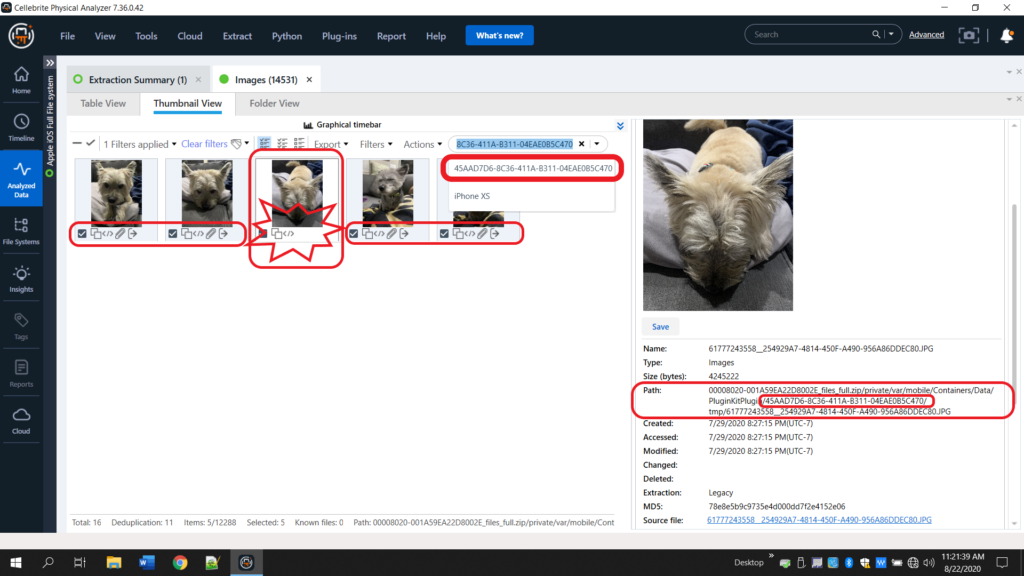
Task: Switch to the Table View tab
Action: 103,103
